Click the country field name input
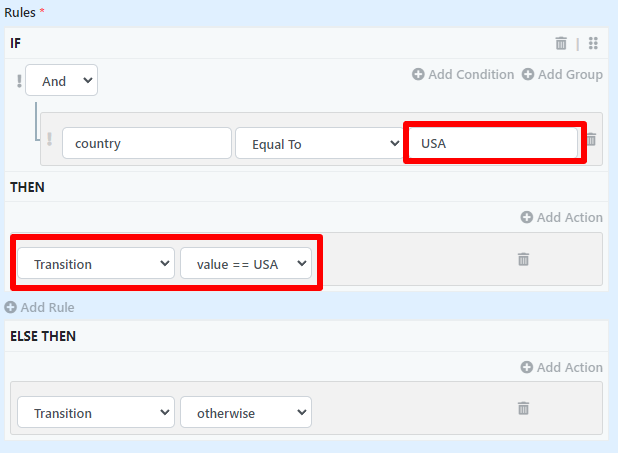 (146, 144)
